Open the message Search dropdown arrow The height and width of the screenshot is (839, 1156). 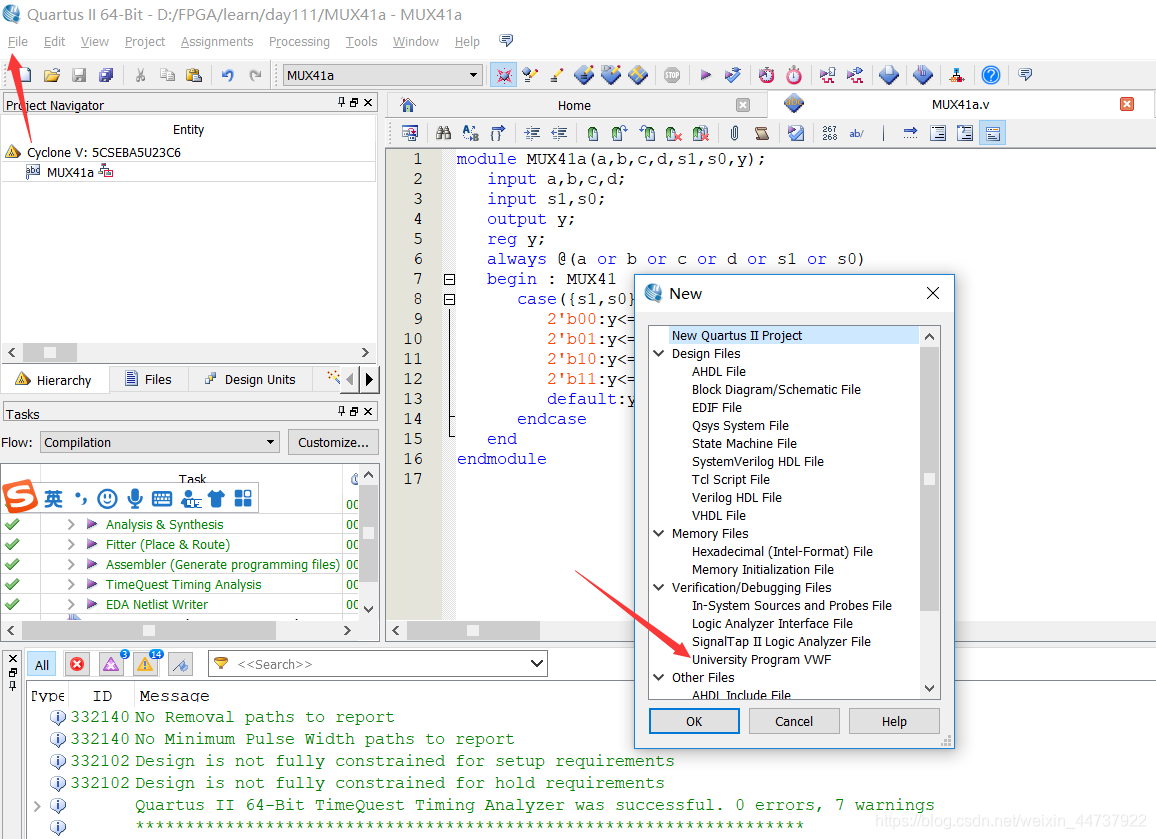[537, 664]
